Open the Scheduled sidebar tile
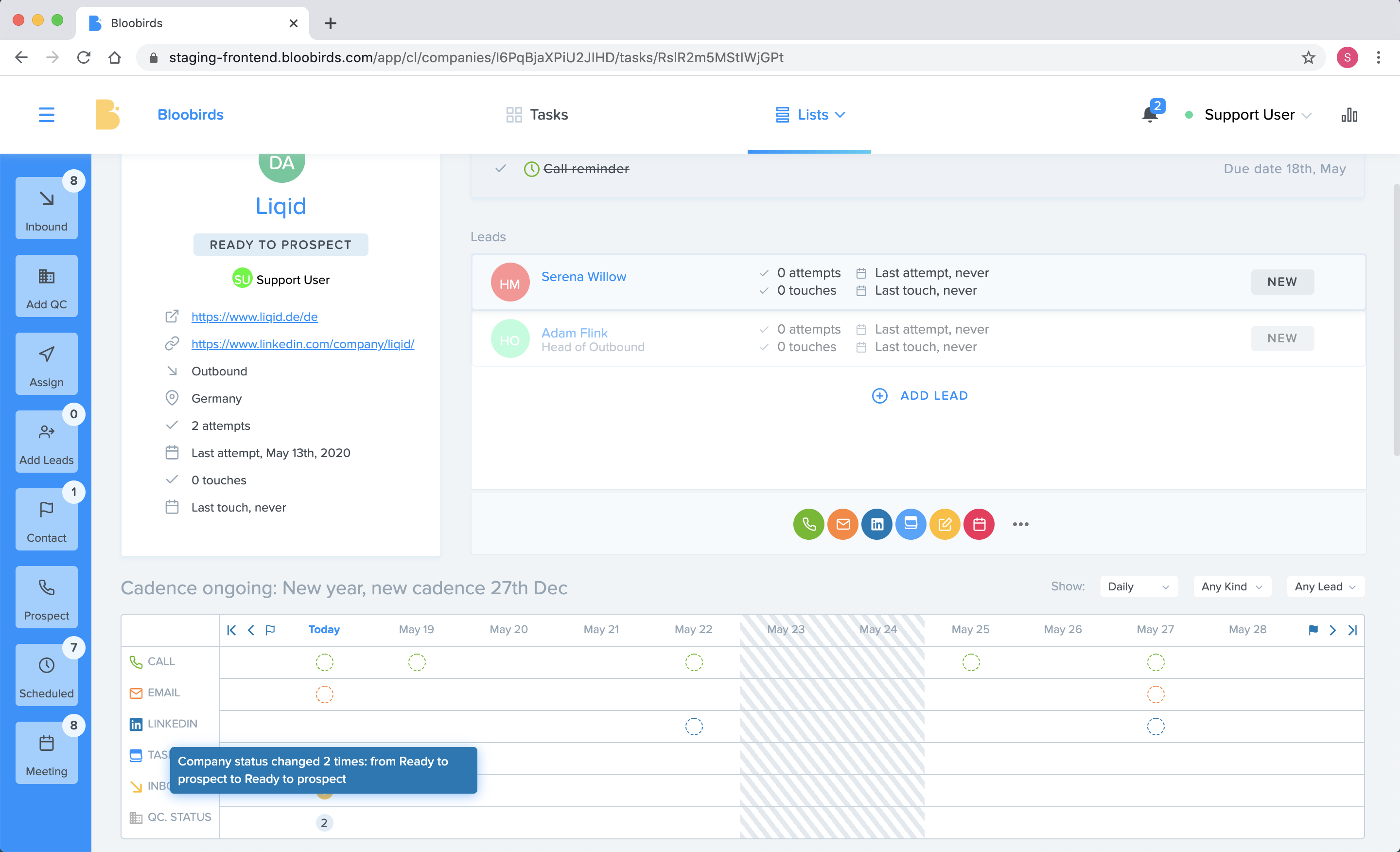The width and height of the screenshot is (1400, 852). 47,675
